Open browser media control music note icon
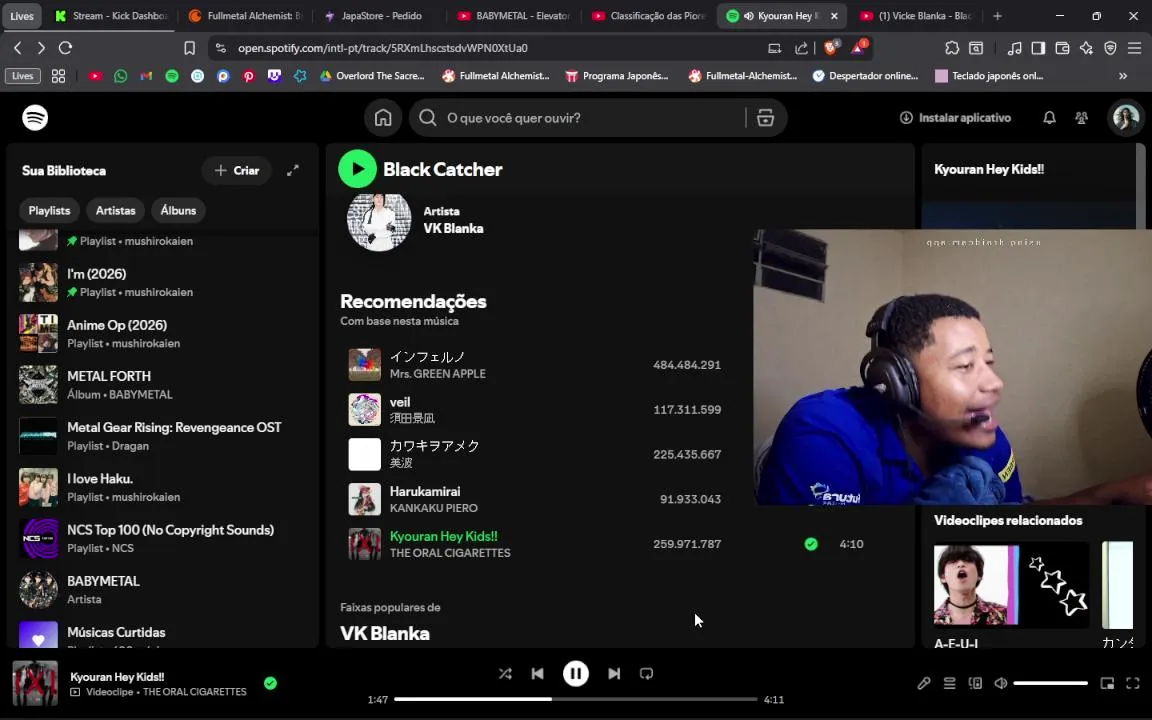Viewport: 1152px width, 720px height. pyautogui.click(x=1014, y=48)
